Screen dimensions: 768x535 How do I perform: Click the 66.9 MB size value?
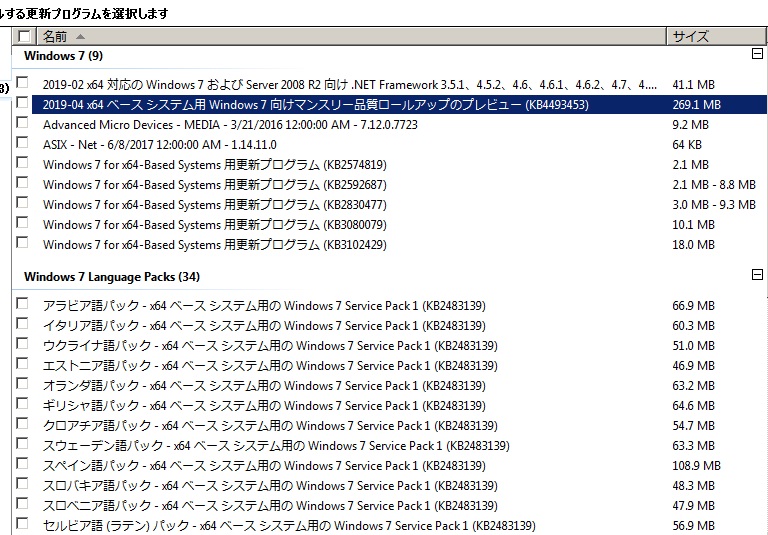coord(693,306)
